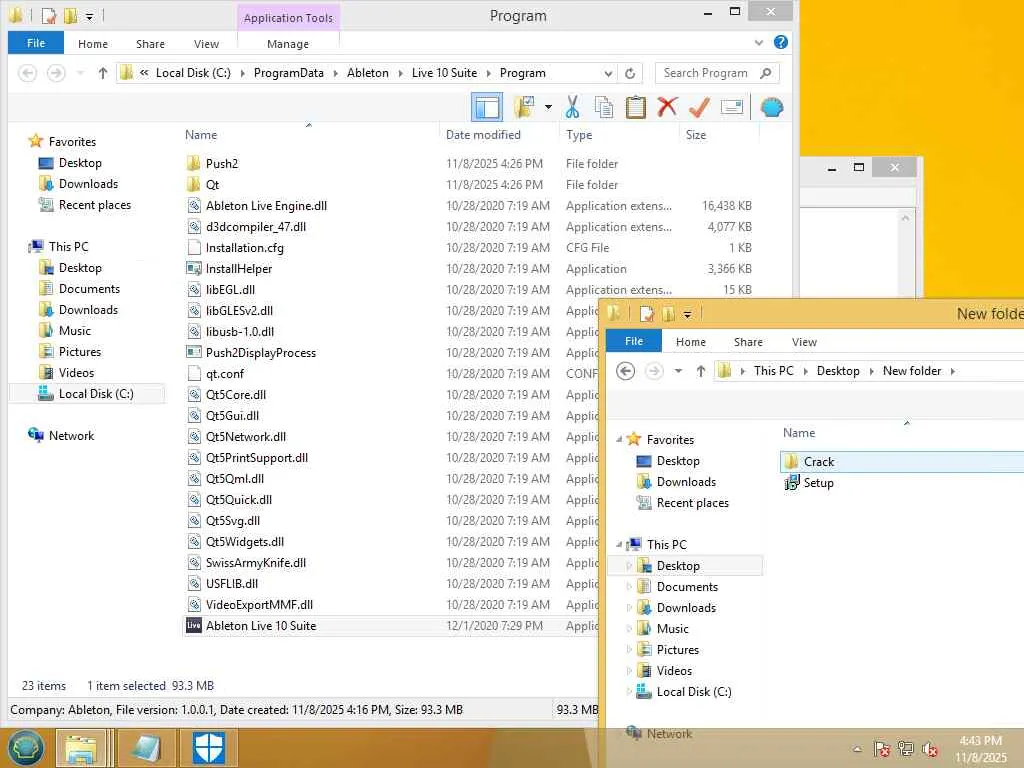Open the View tab in New folder window
This screenshot has width=1024, height=768.
tap(804, 342)
